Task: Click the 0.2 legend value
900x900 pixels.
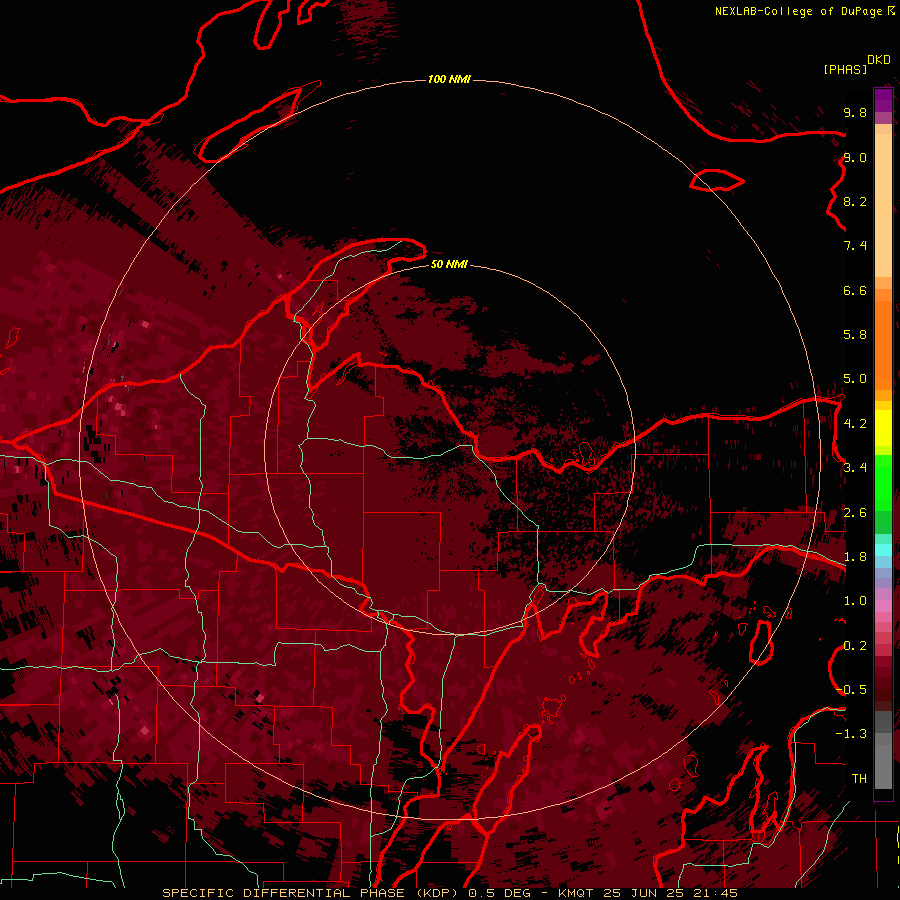Action: click(855, 646)
